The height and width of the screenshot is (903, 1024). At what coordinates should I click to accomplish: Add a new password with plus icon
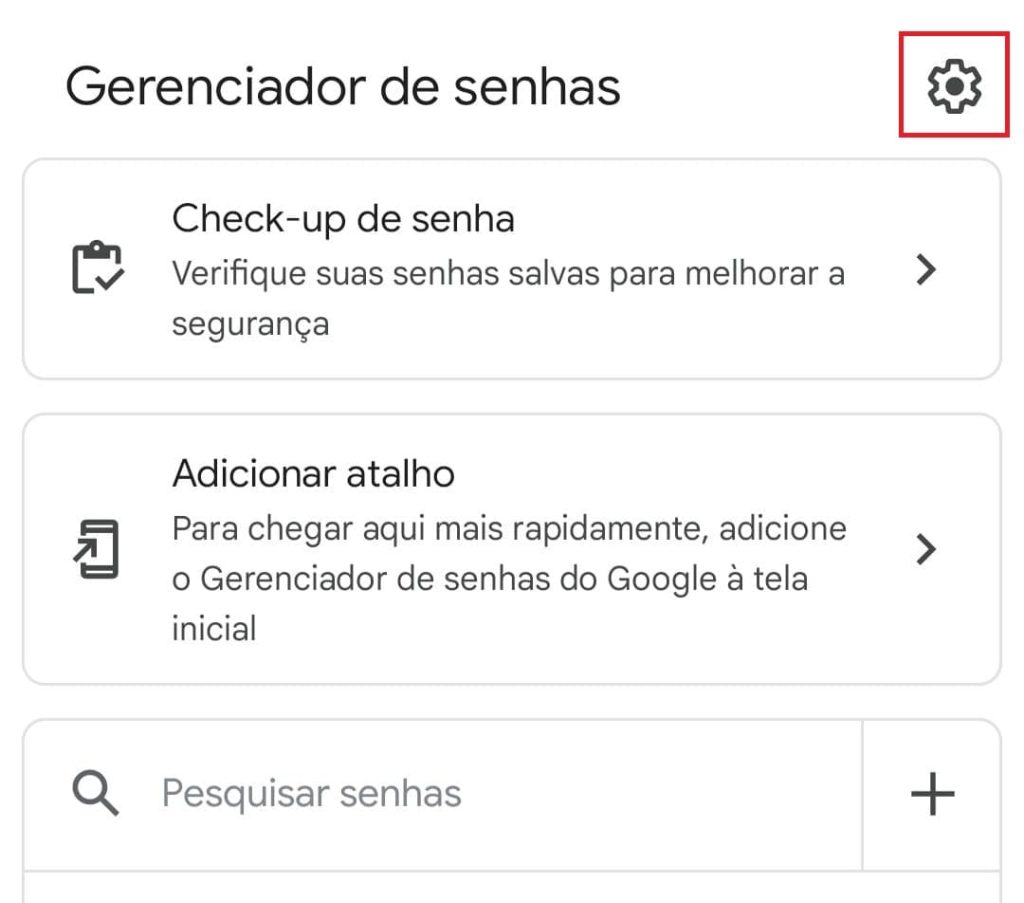932,794
